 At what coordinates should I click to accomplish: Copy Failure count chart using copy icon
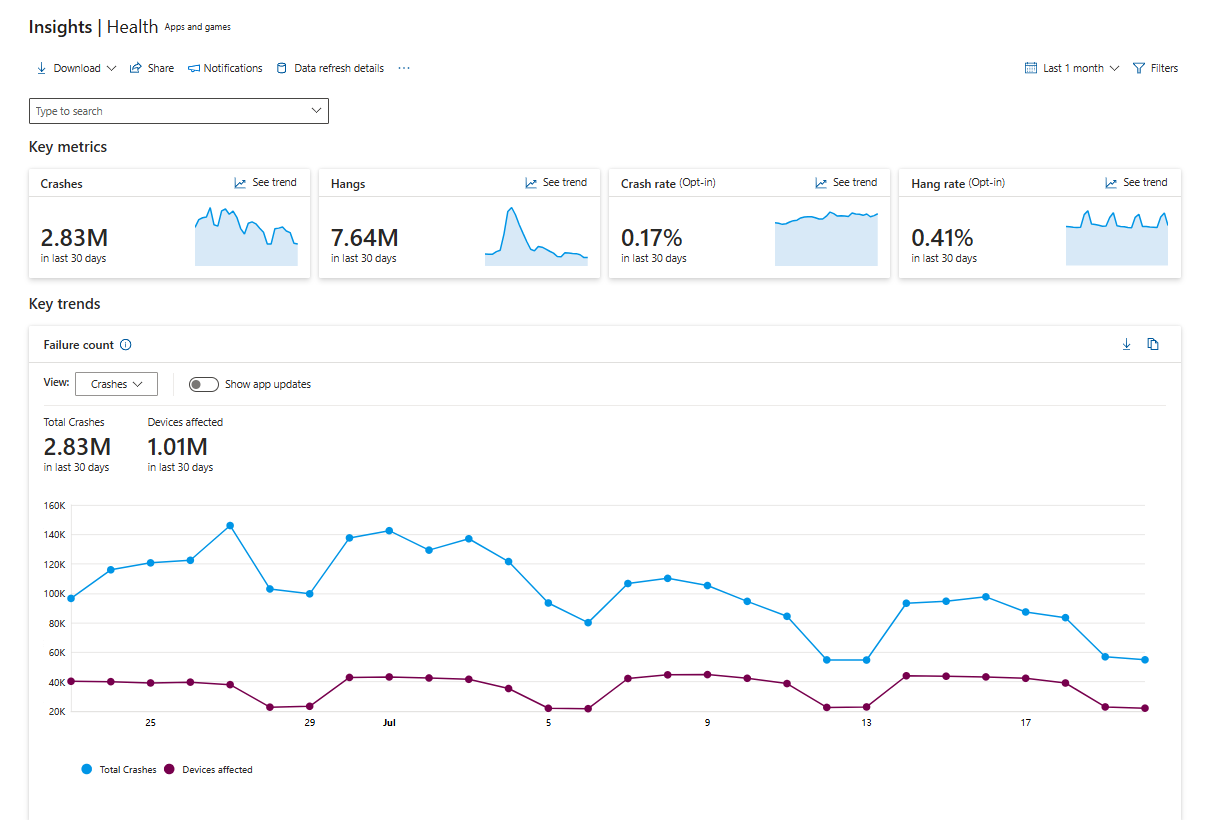tap(1153, 344)
